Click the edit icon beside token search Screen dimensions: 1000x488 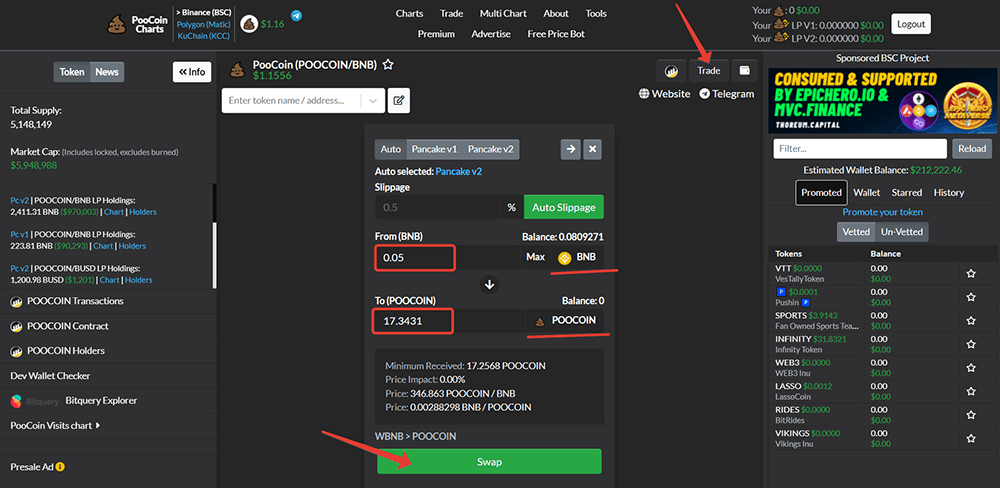click(399, 100)
